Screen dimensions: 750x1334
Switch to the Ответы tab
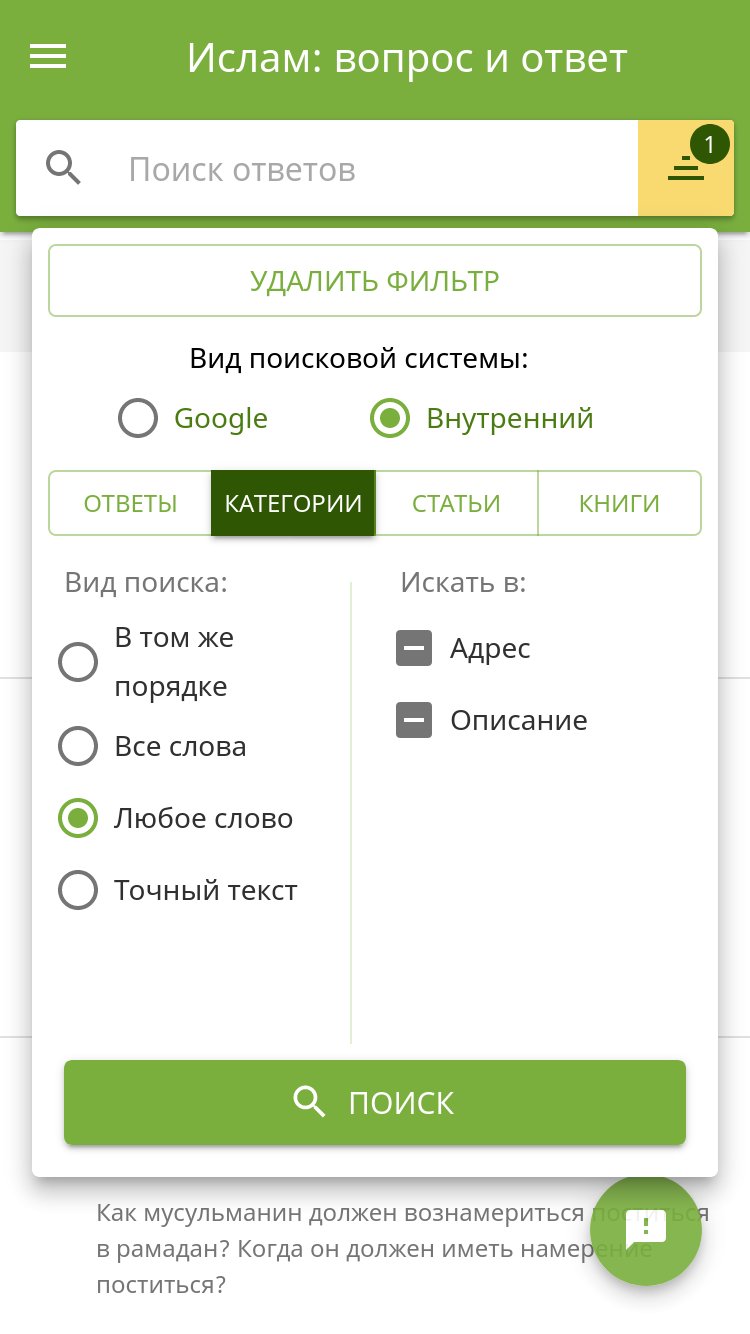tap(130, 503)
